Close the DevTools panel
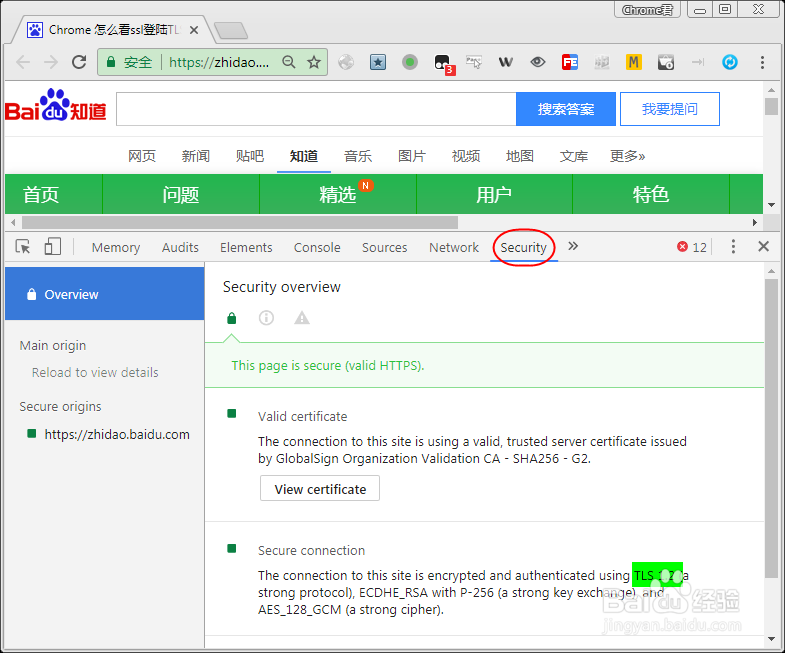This screenshot has width=785, height=653. point(763,246)
